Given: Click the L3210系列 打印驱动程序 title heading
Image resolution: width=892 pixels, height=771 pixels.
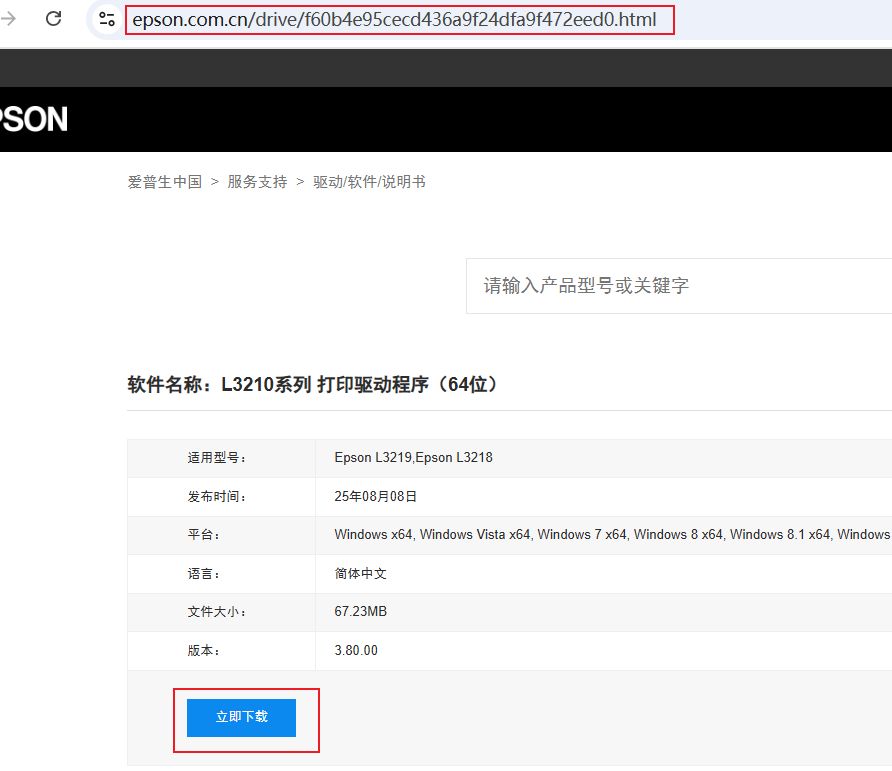Looking at the screenshot, I should [313, 384].
